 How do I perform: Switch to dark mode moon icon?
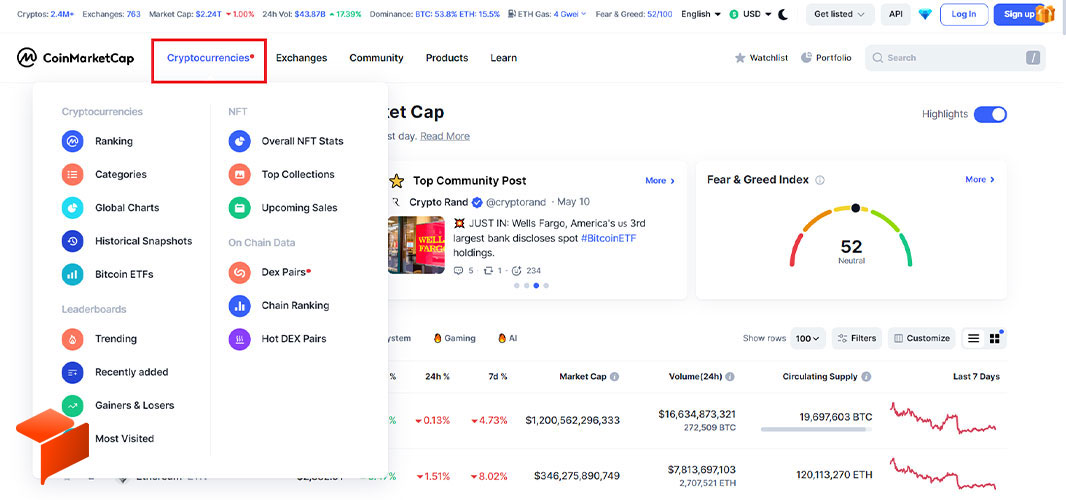coord(783,14)
